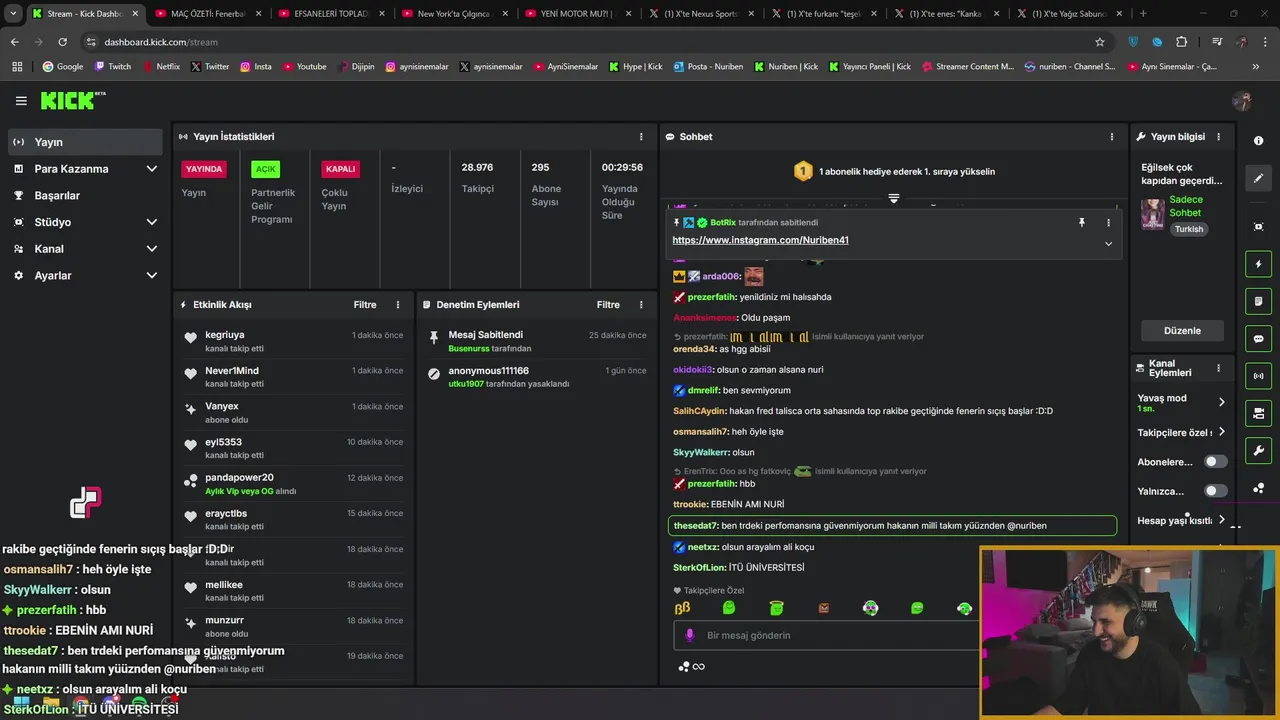This screenshot has height=720, width=1280.
Task: Click the YAYINDA status badge
Action: click(x=204, y=169)
